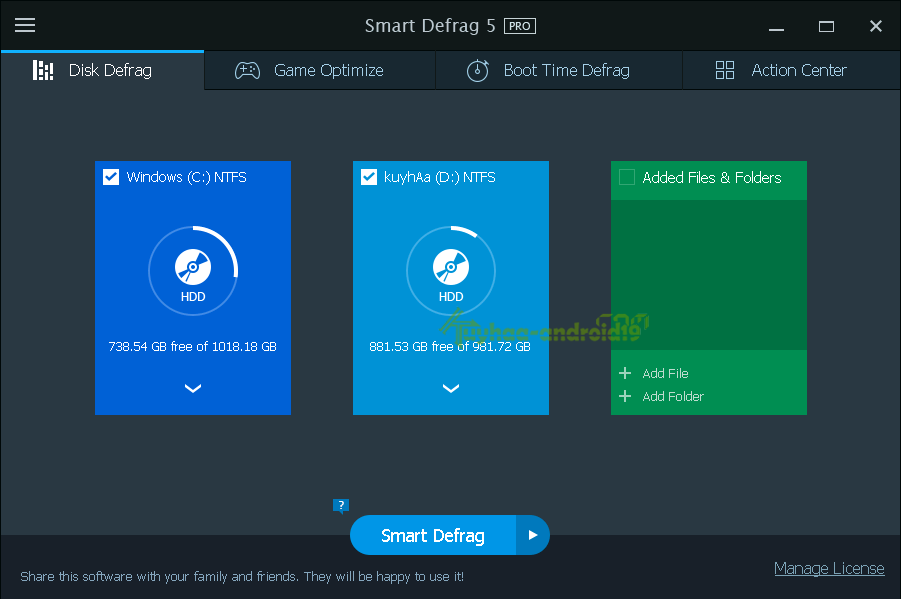Viewport: 902px width, 599px height.
Task: Click the 881.53 GB free of 981.72 GB text
Action: click(x=450, y=346)
